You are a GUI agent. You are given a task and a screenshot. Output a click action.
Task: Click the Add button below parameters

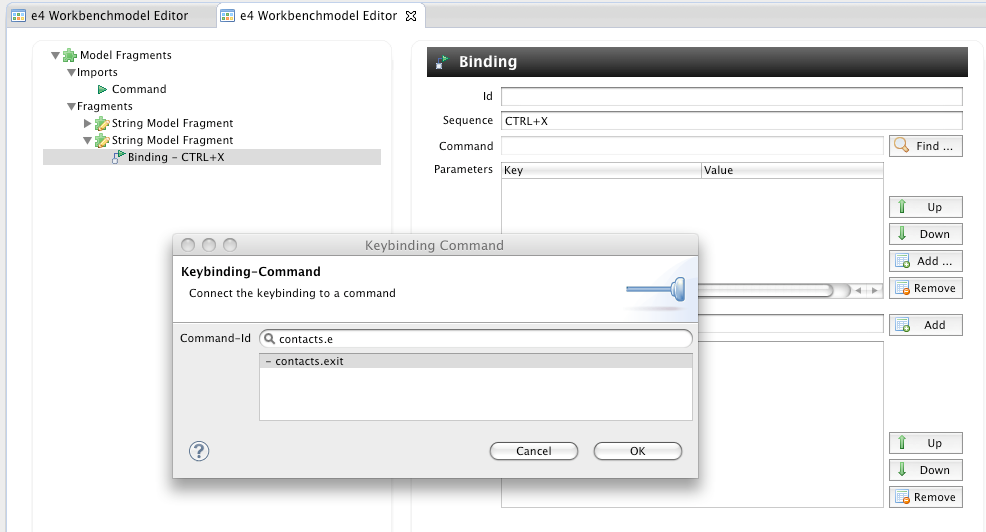(926, 325)
